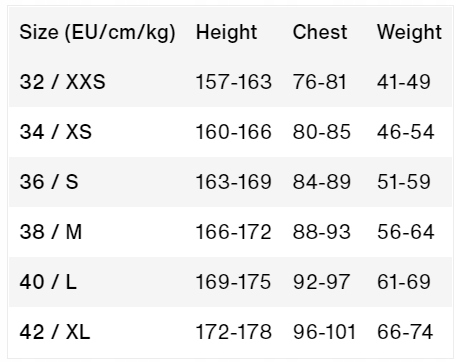Select the 36 / S size row
458x362 pixels.
click(230, 182)
